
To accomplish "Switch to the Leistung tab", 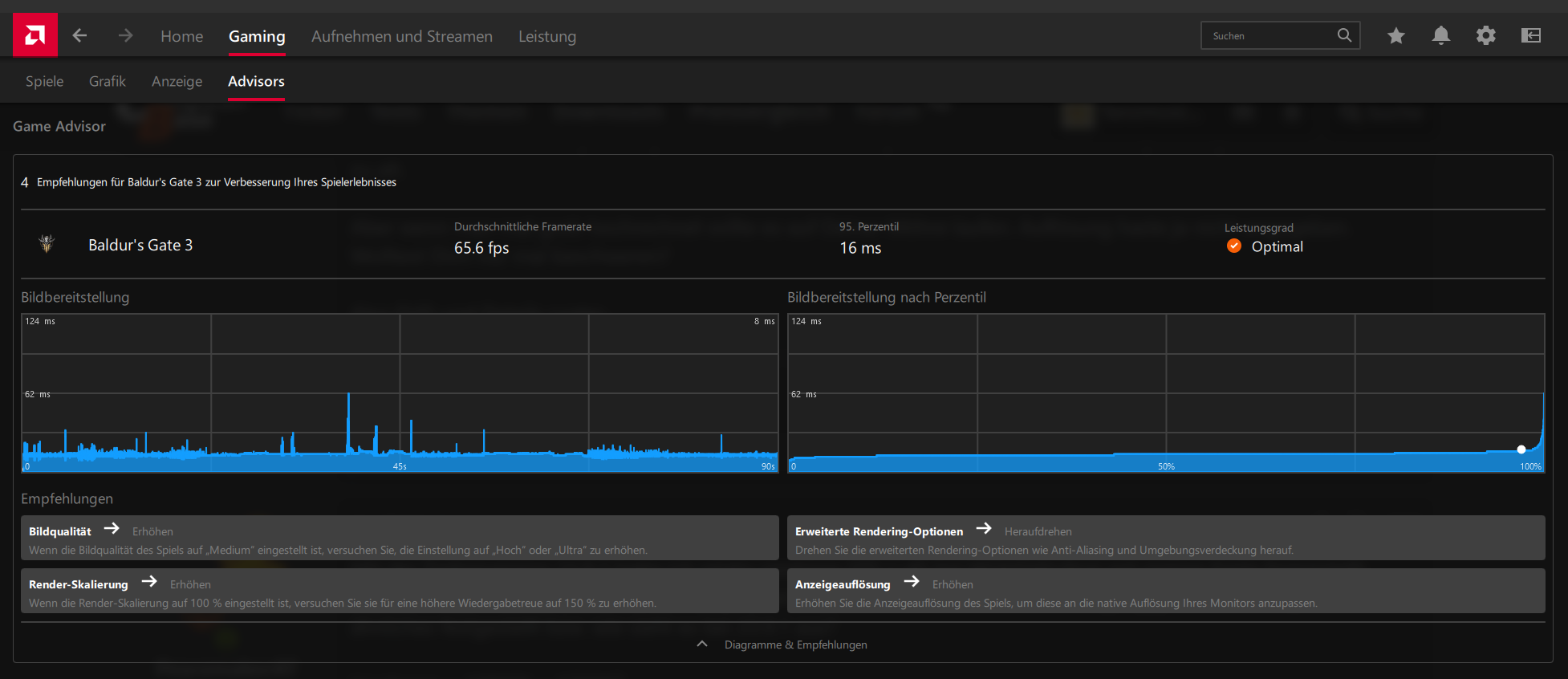I will 547,36.
